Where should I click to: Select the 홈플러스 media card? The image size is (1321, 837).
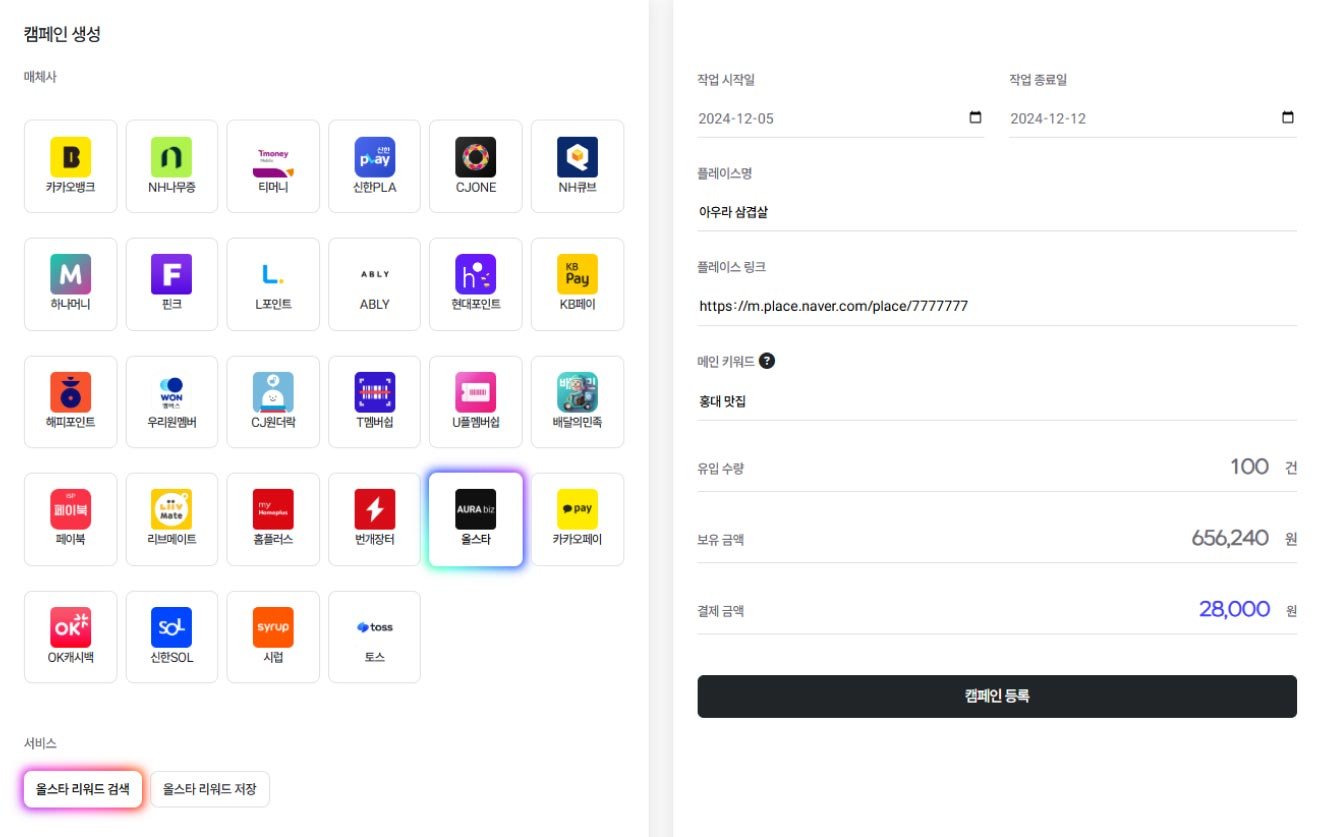[273, 519]
